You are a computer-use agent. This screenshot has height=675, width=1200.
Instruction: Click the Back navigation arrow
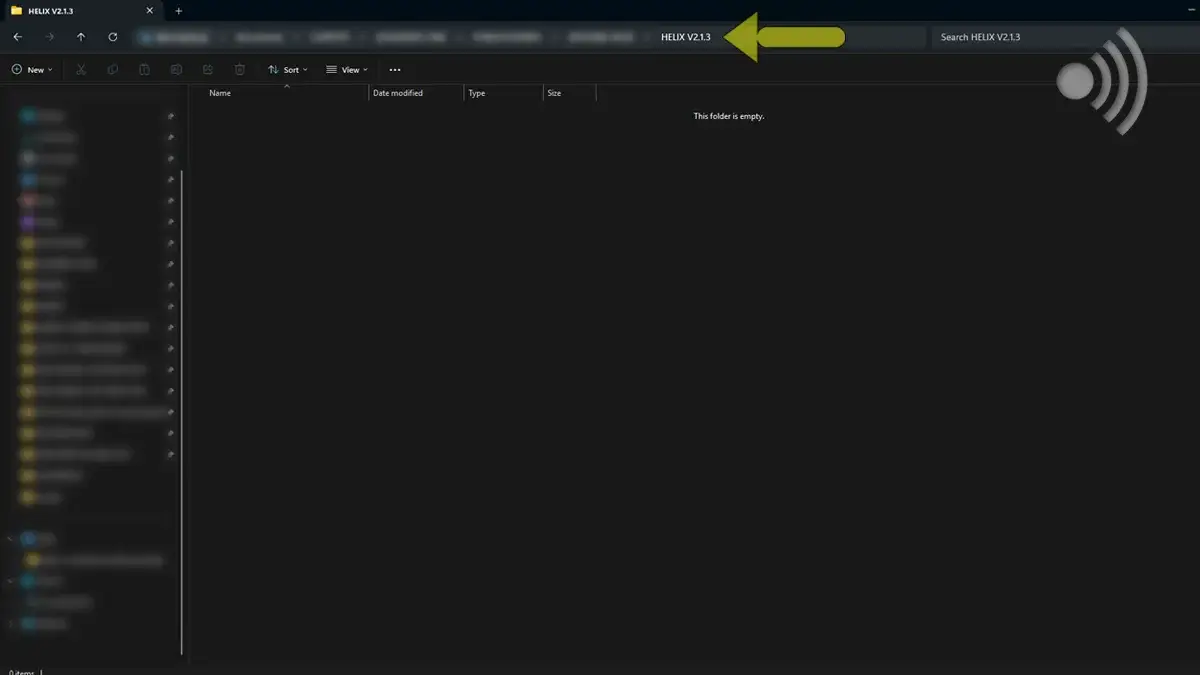18,37
